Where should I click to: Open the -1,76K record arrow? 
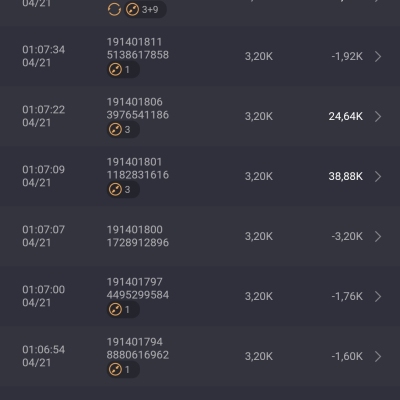click(x=378, y=296)
